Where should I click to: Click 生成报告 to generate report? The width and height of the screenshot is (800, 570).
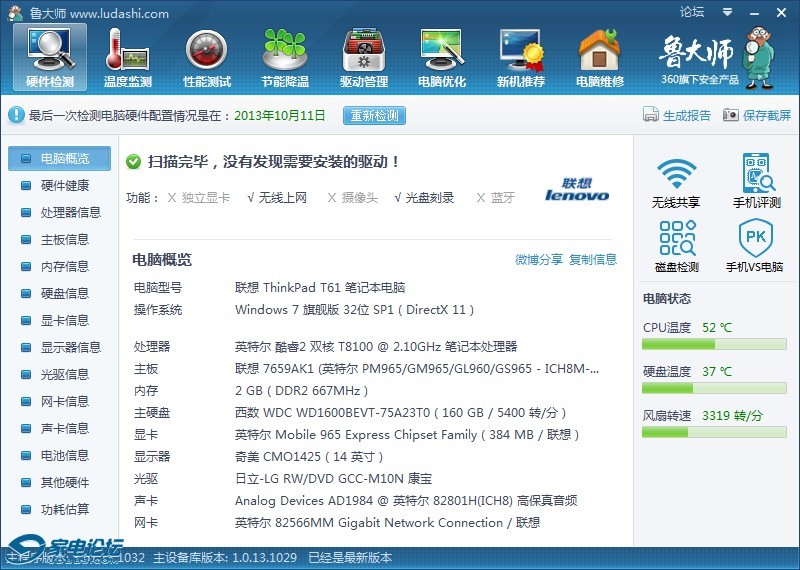(x=677, y=115)
